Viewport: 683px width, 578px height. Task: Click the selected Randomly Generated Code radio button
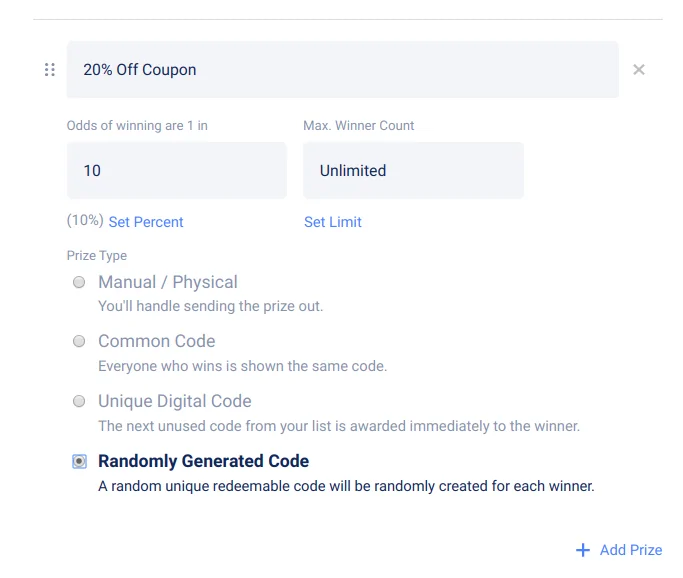(79, 462)
